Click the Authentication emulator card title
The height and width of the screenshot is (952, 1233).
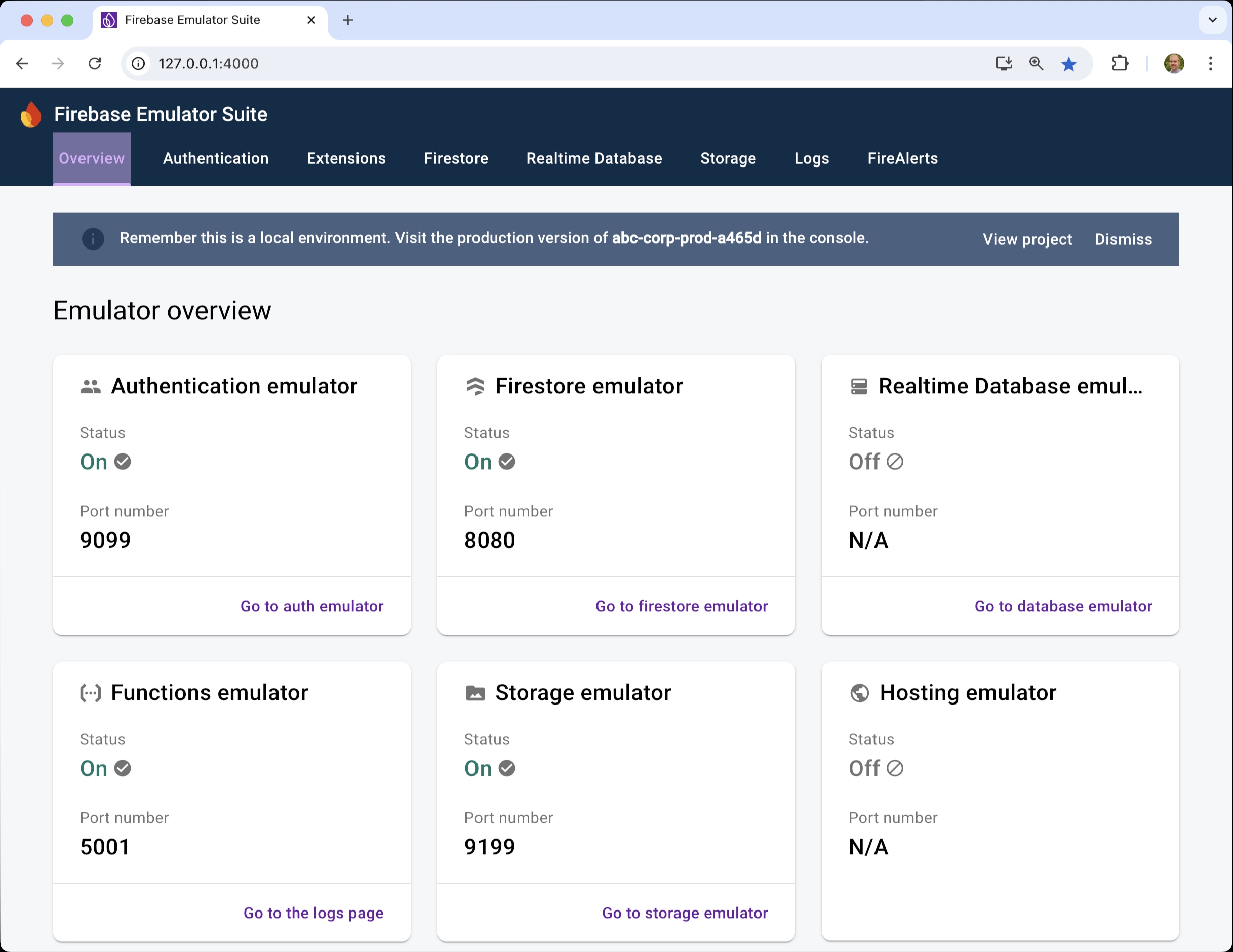coord(234,387)
